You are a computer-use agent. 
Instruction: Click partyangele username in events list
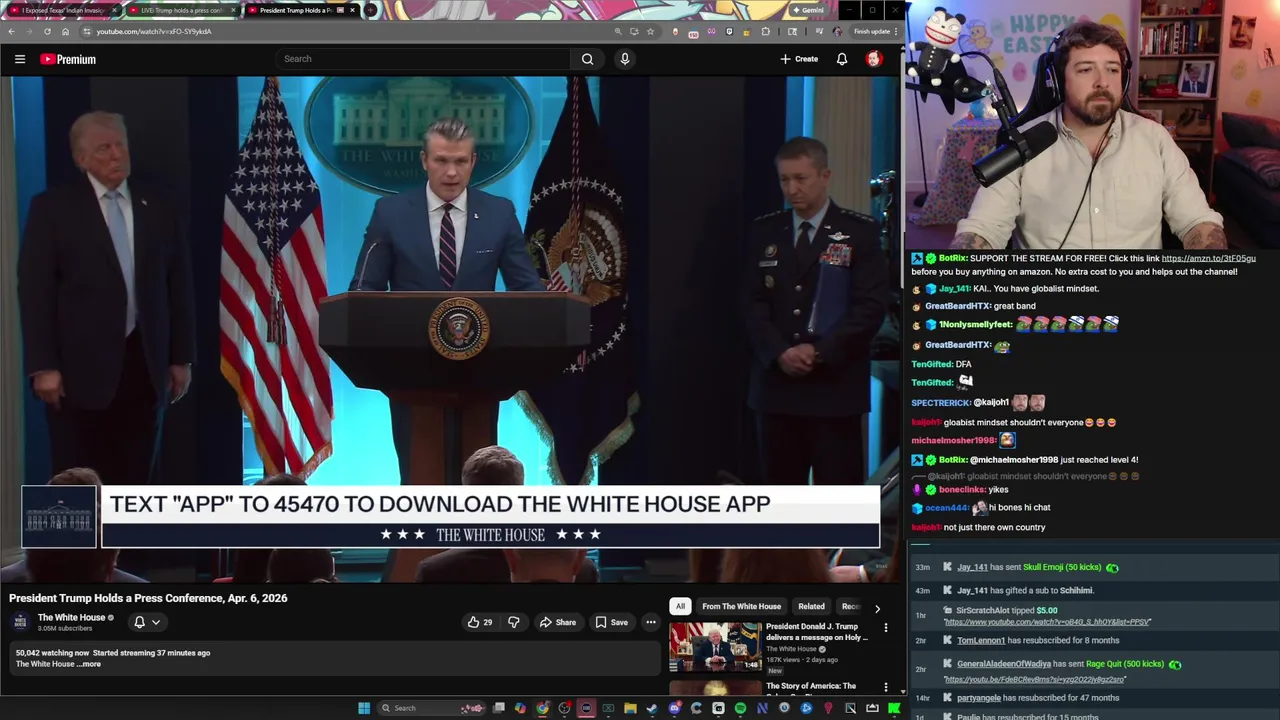point(979,698)
